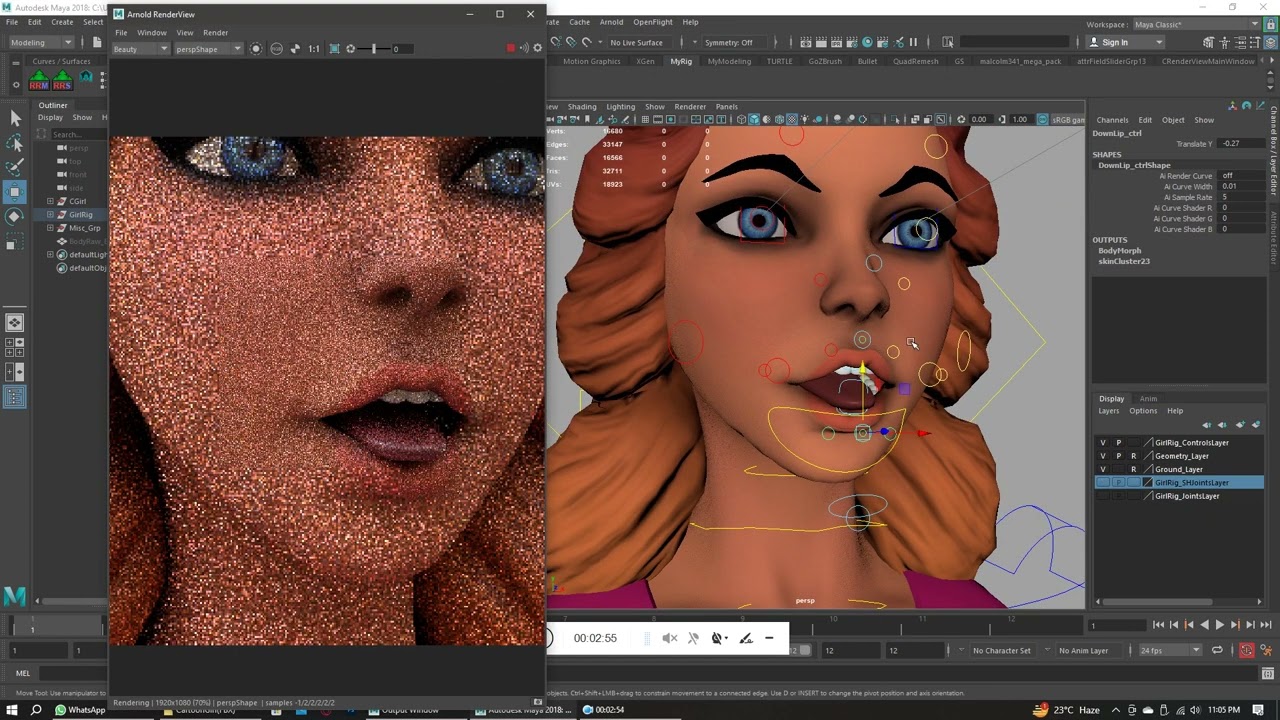
Task: Click skinCluster23 in OUTPUTS list
Action: (x=1124, y=261)
